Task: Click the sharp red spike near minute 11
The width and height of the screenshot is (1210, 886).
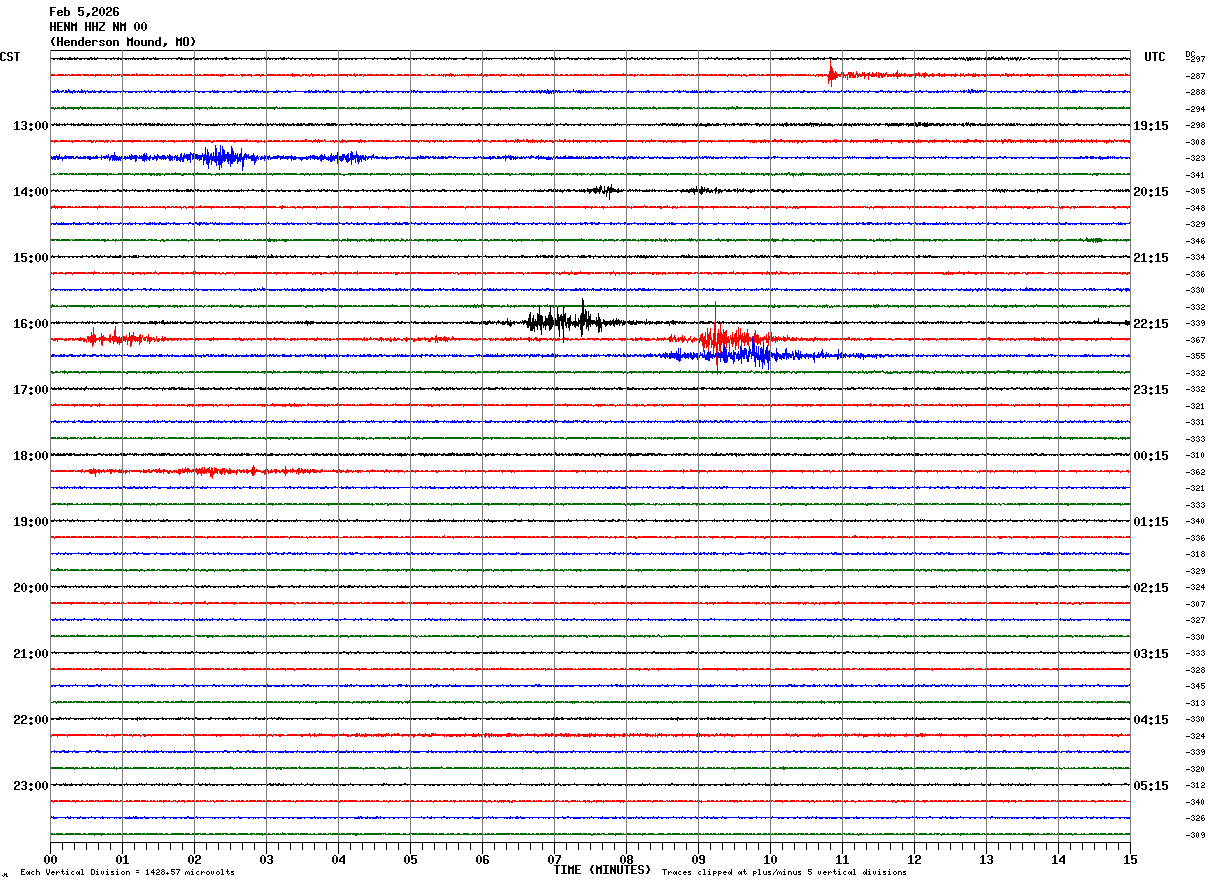Action: click(x=831, y=73)
